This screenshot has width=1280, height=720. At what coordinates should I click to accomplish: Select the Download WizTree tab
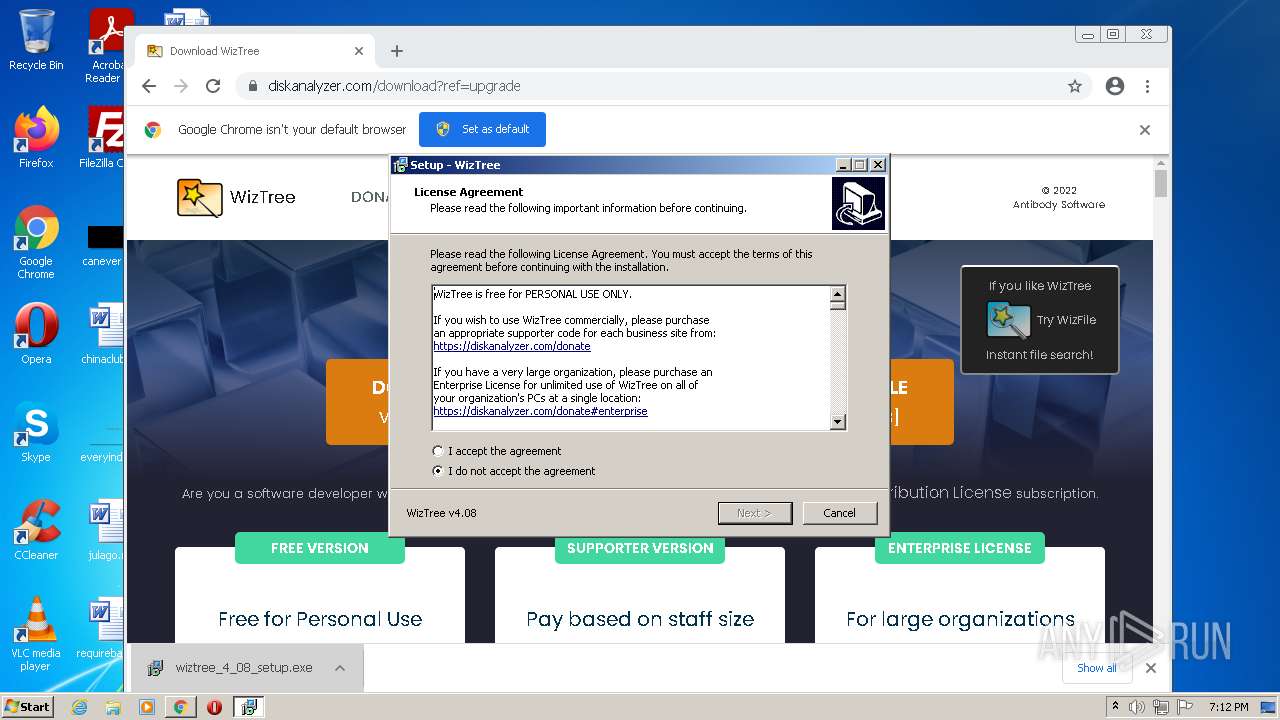coord(255,51)
